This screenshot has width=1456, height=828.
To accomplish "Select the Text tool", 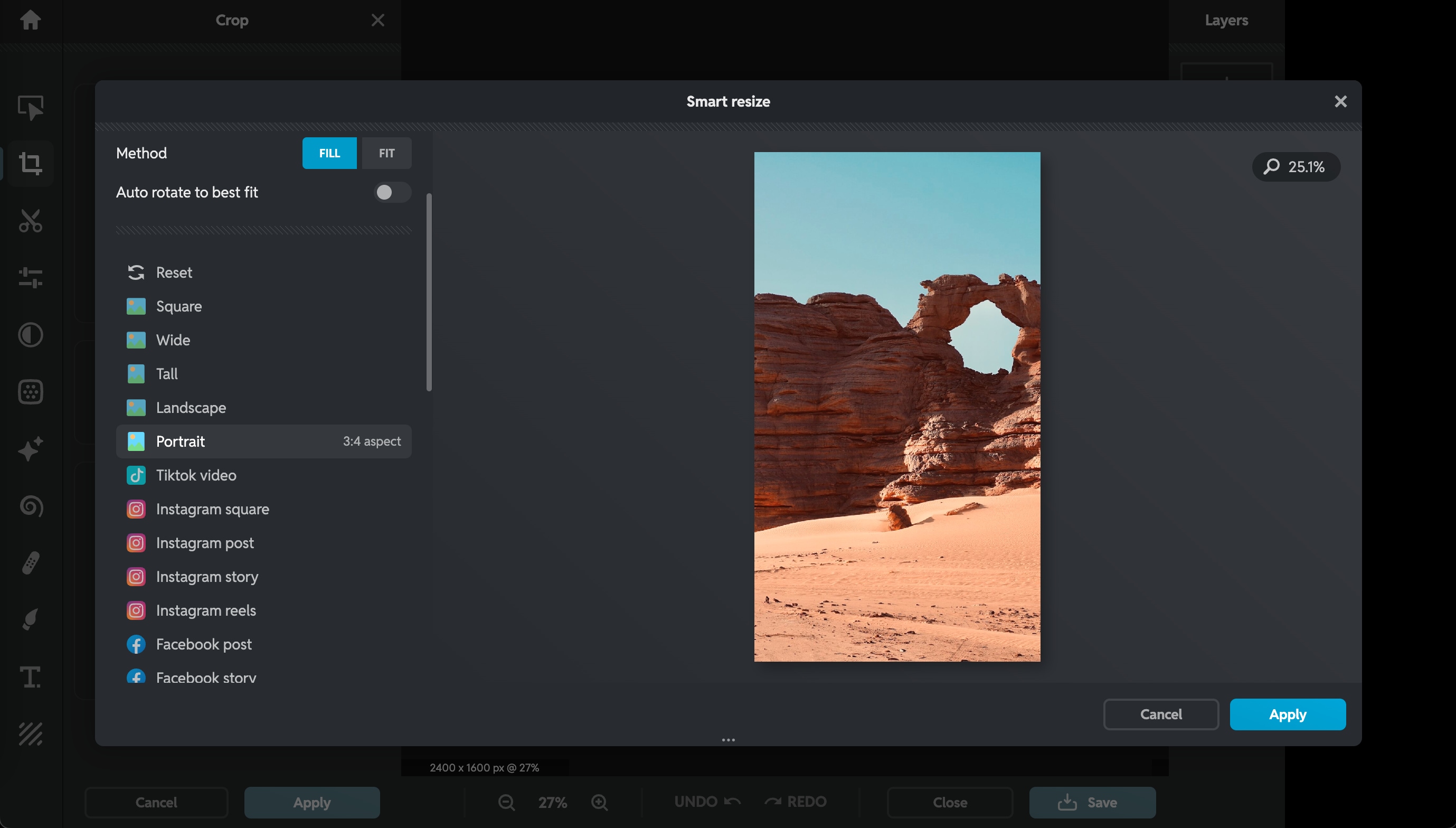I will [31, 677].
